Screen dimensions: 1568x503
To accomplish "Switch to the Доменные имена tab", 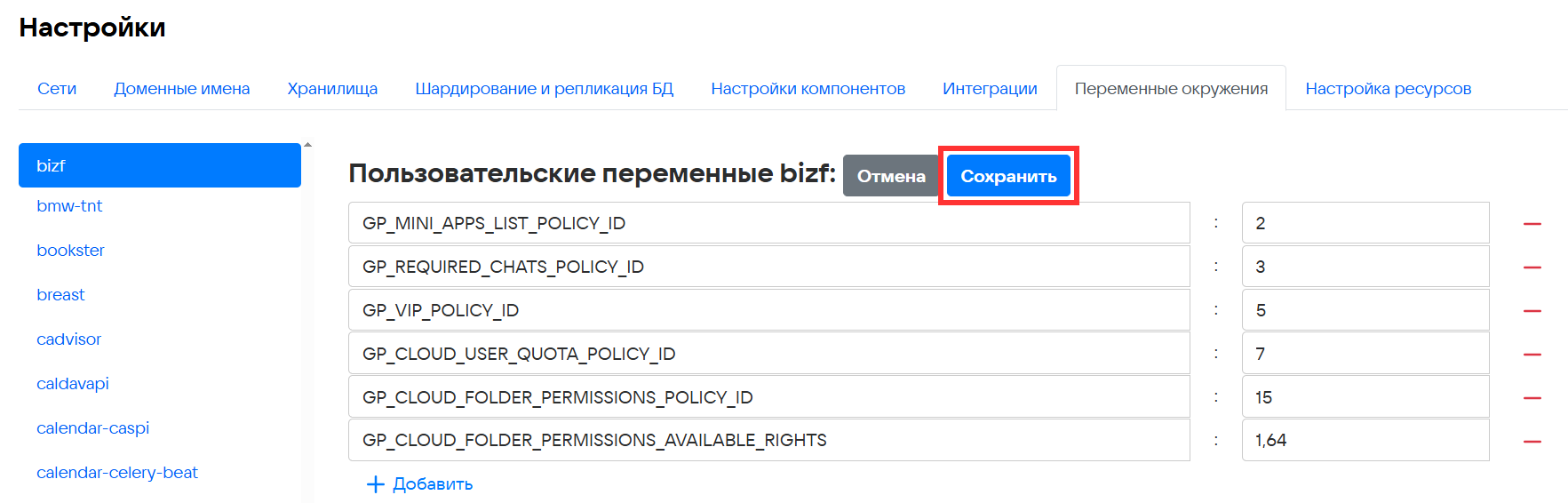I will tap(181, 89).
